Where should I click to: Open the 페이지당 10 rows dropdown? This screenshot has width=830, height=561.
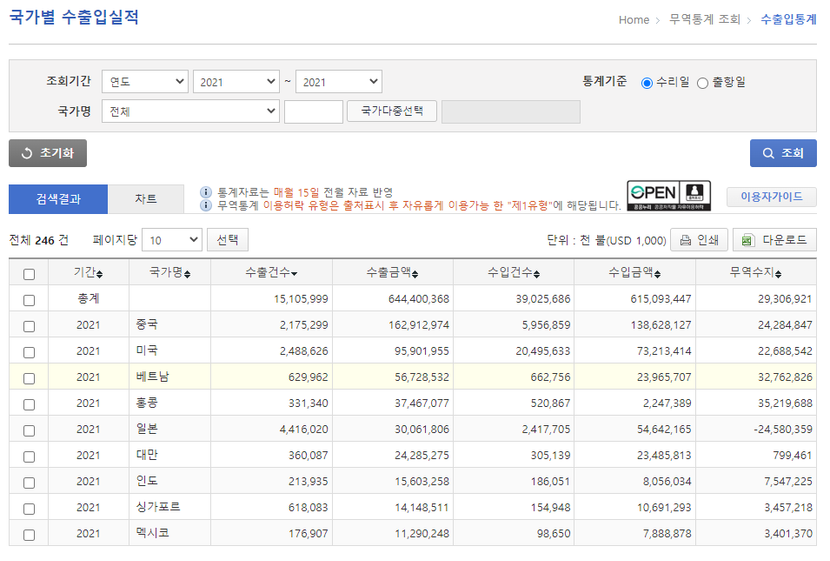coord(172,240)
